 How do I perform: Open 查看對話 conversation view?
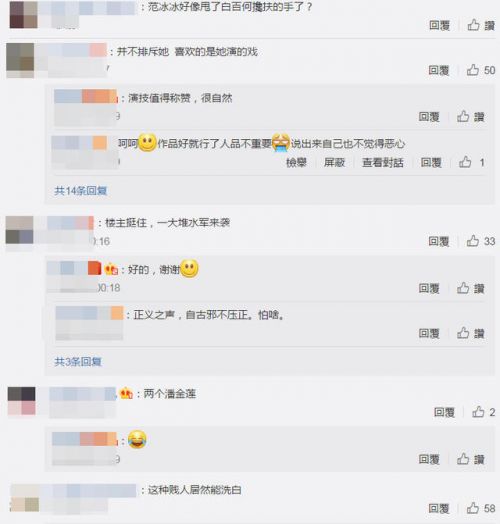383,162
